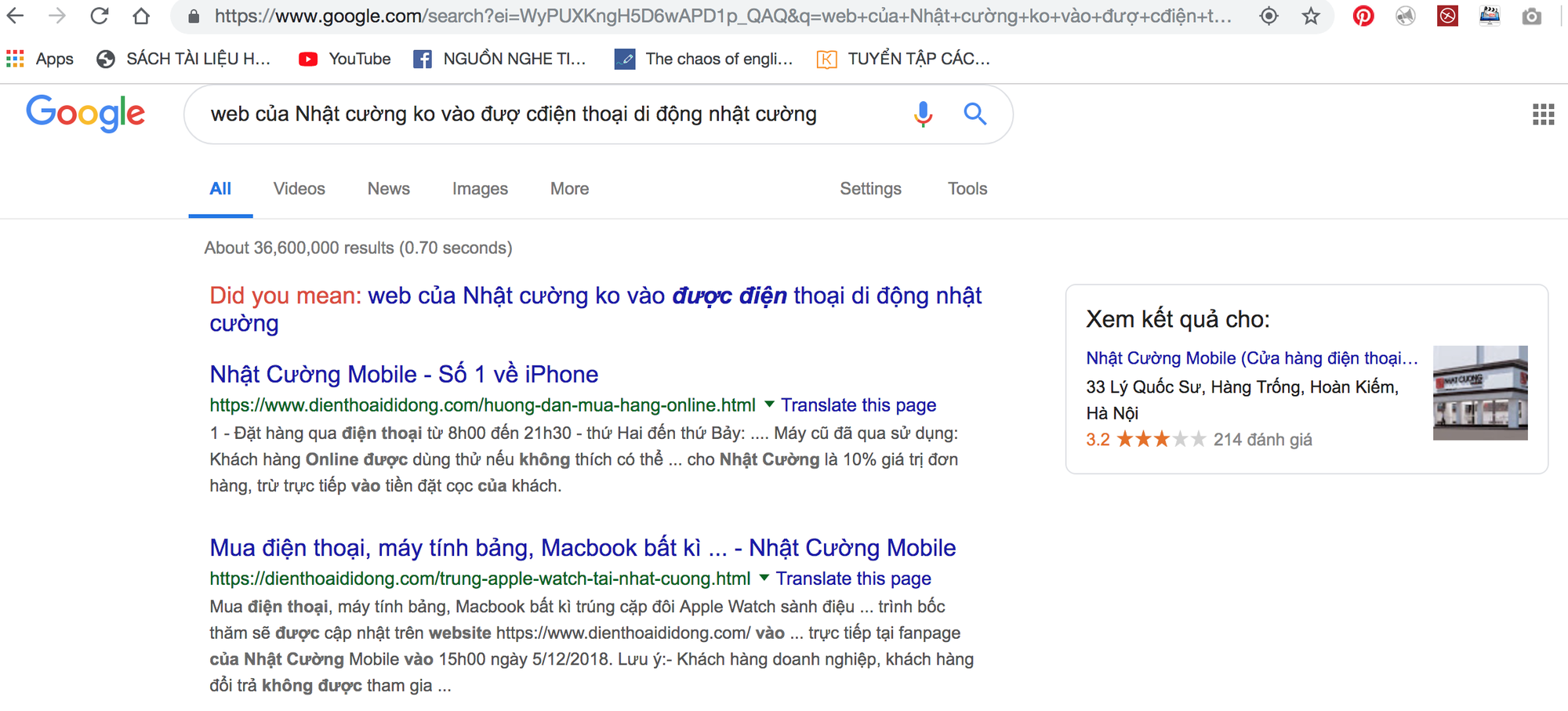The height and width of the screenshot is (711, 1568).
Task: Submit search with the magnifier icon
Action: [x=975, y=114]
